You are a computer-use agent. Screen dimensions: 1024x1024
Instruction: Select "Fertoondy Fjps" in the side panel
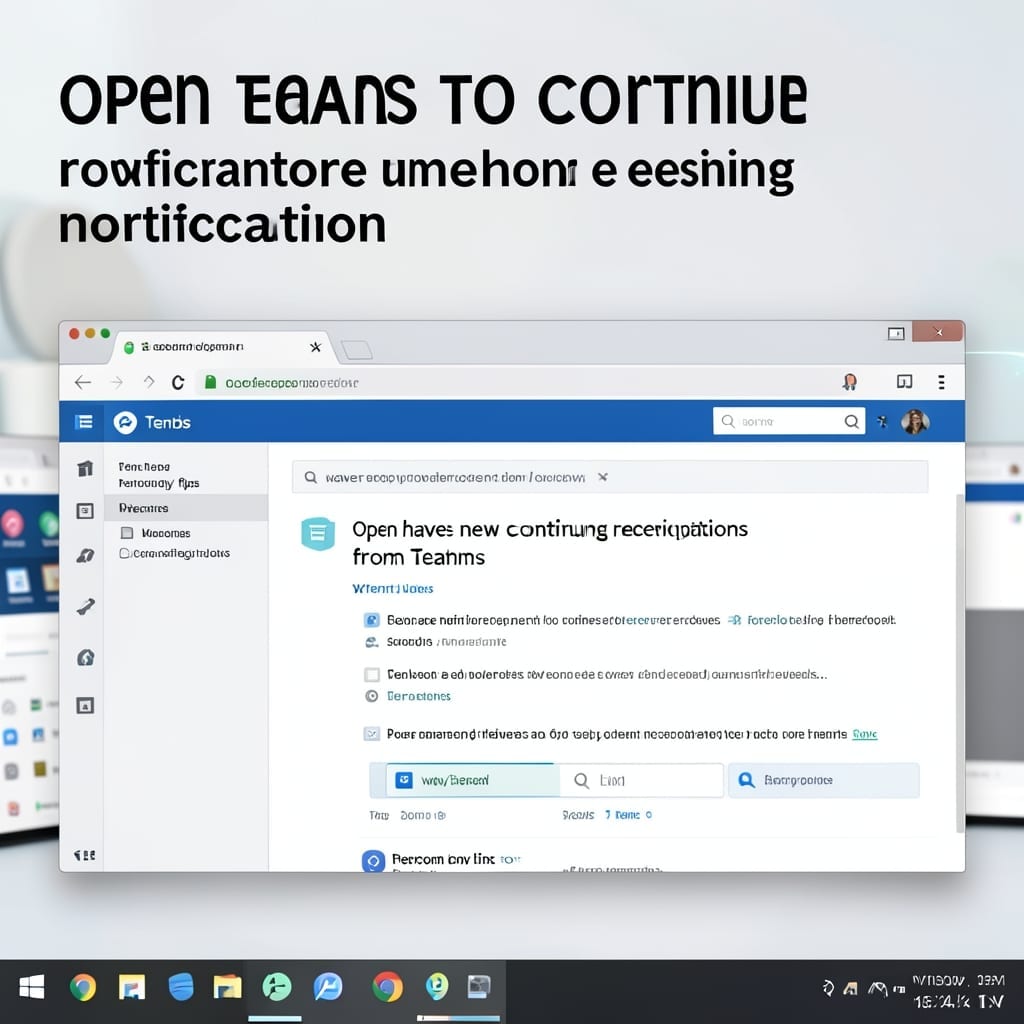159,483
